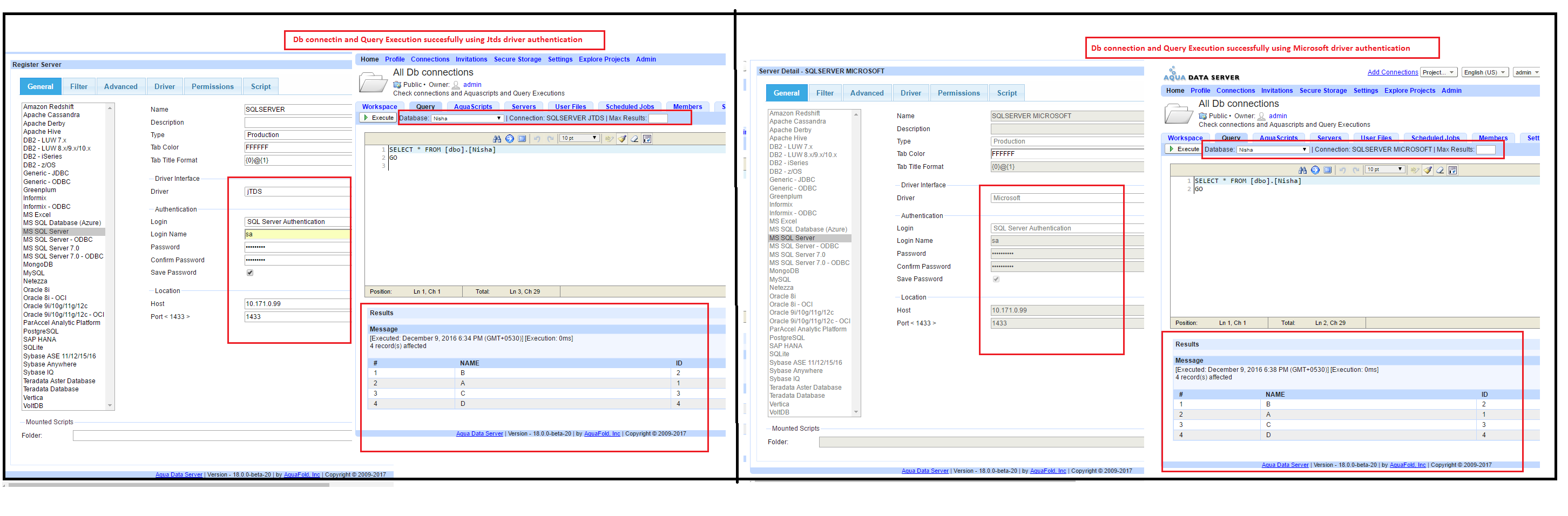Open the AquaFold, Inc footer link under Register Server
This screenshot has width=1568, height=516.
click(x=302, y=474)
